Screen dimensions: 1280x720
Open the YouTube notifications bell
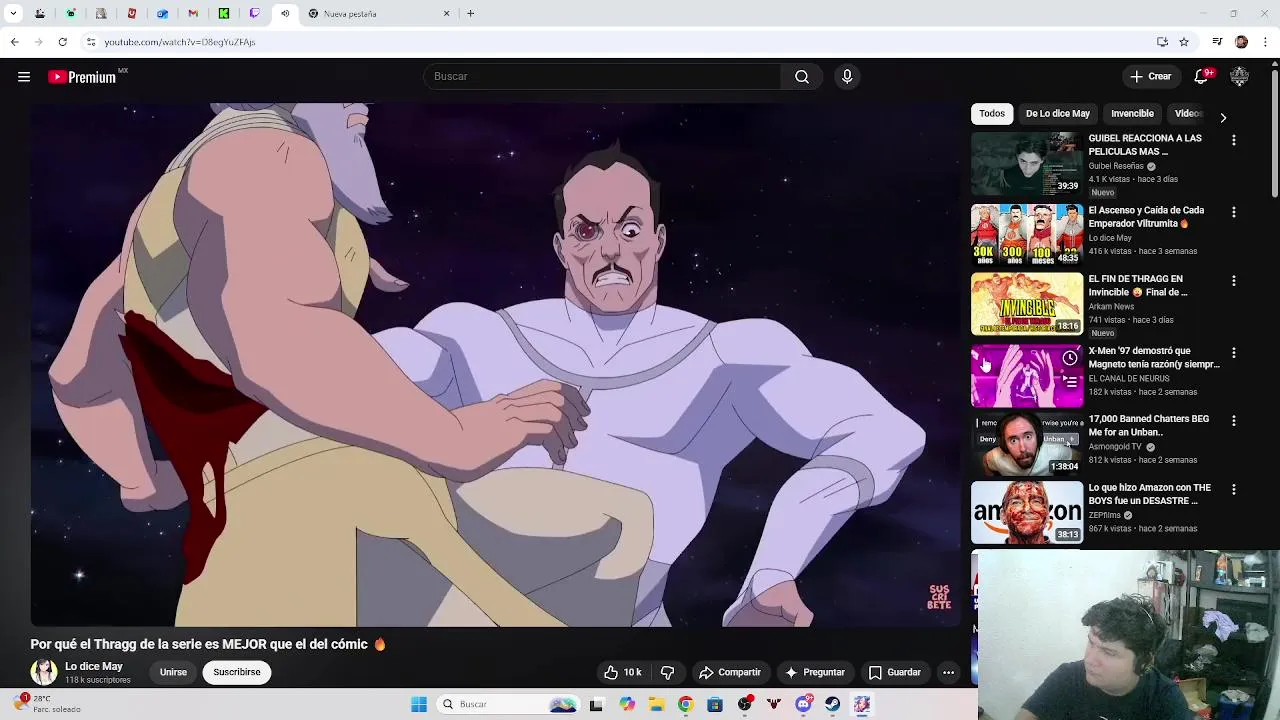pos(1202,77)
